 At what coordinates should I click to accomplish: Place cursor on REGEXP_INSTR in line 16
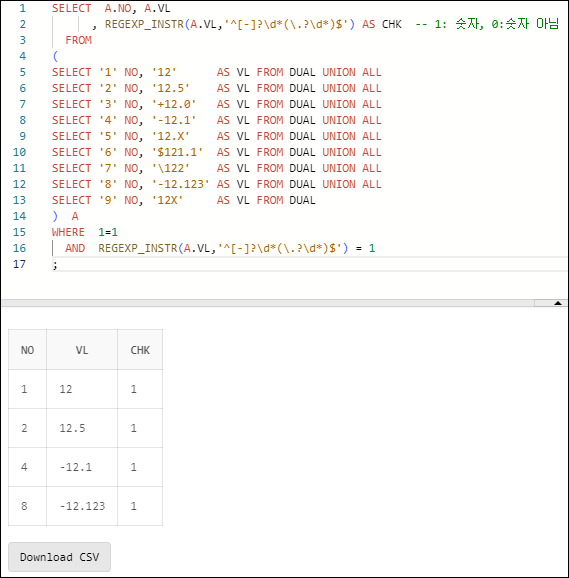tap(137, 248)
